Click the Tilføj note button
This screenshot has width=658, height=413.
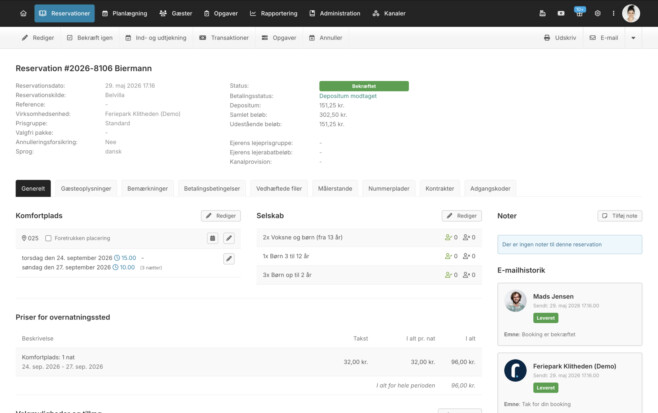620,216
